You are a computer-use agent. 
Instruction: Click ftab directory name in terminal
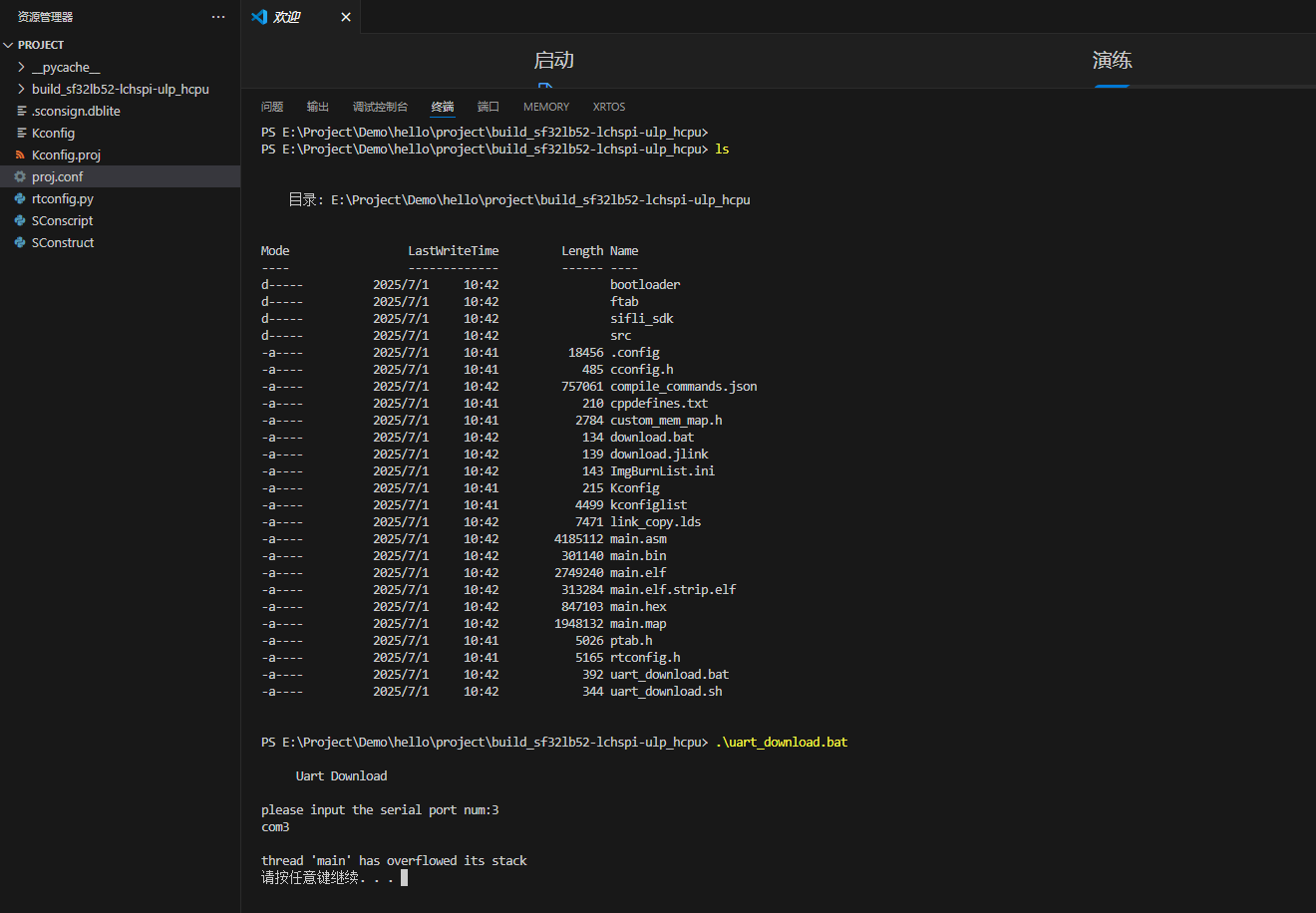(x=624, y=302)
